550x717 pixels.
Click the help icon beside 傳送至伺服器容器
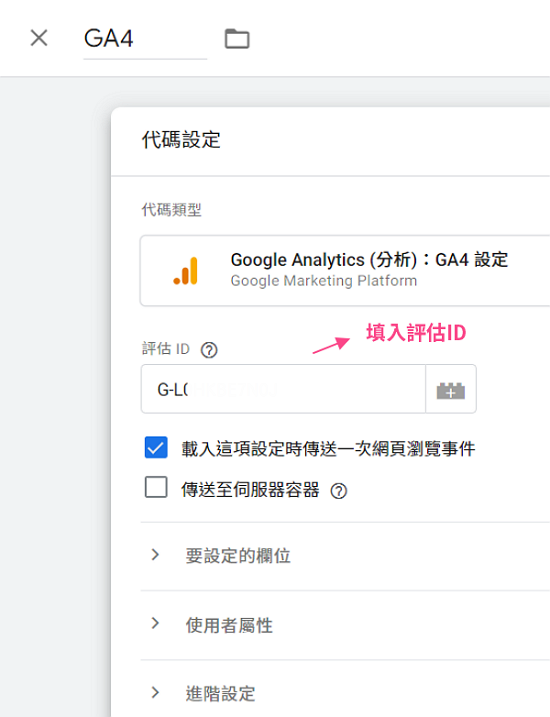click(x=339, y=491)
